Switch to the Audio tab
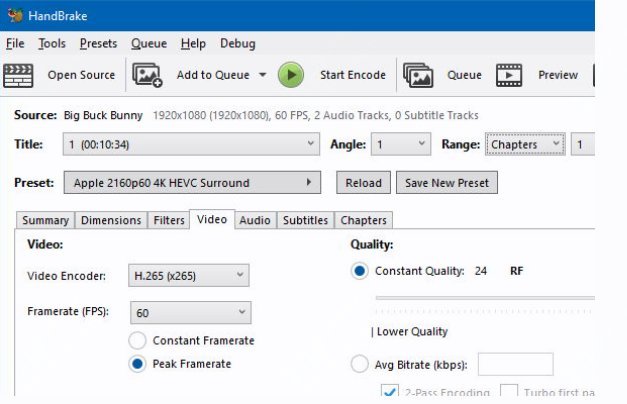The height and width of the screenshot is (404, 627). (255, 220)
